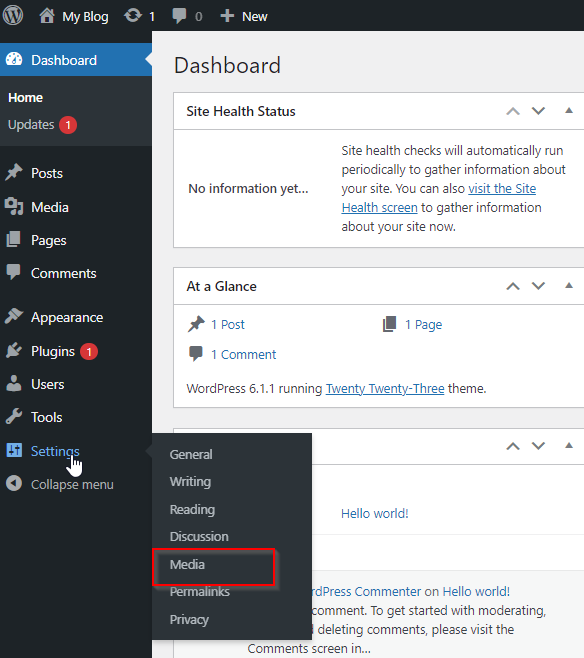Toggle the third dashboard panel triangle
This screenshot has width=584, height=658.
pyautogui.click(x=569, y=446)
